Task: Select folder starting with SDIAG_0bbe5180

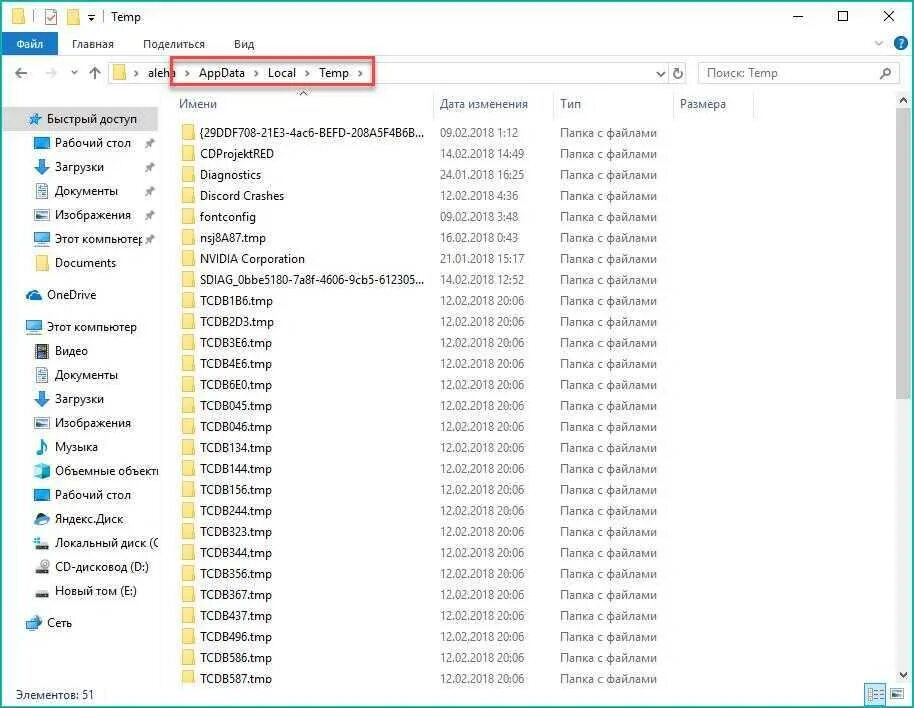Action: click(311, 280)
